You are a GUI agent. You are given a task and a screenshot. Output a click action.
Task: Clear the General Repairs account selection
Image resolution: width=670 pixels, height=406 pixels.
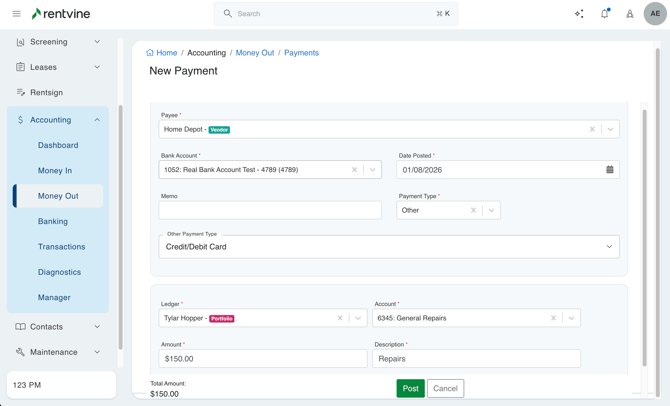click(553, 318)
